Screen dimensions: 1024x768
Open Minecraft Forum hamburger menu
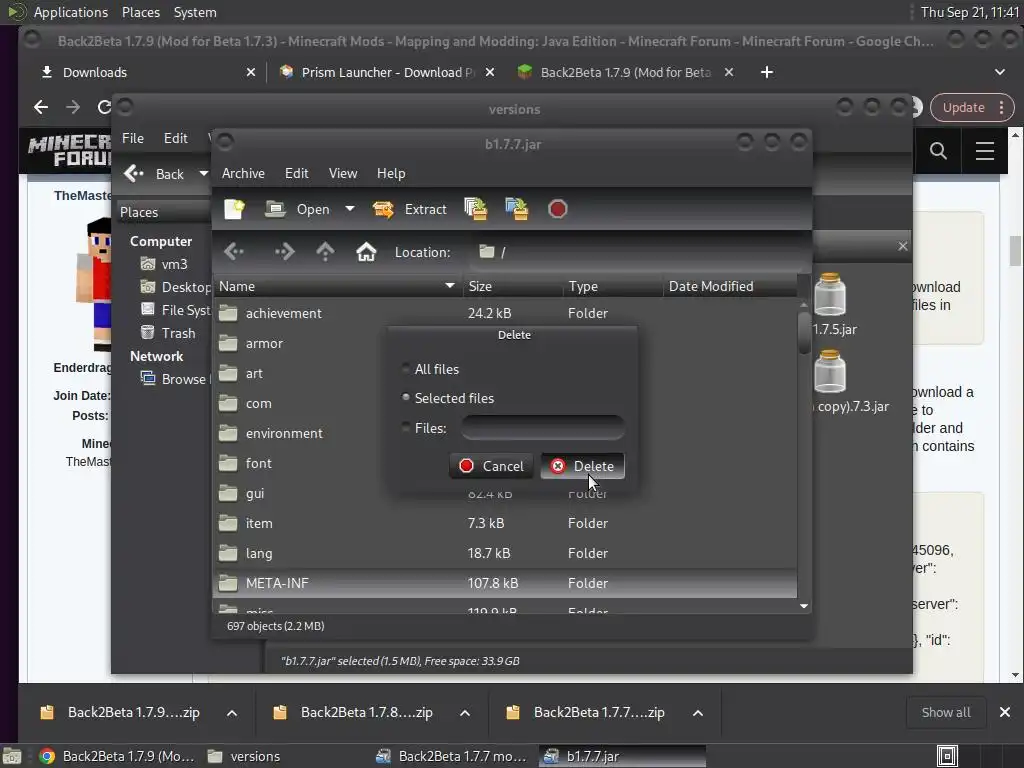point(985,151)
